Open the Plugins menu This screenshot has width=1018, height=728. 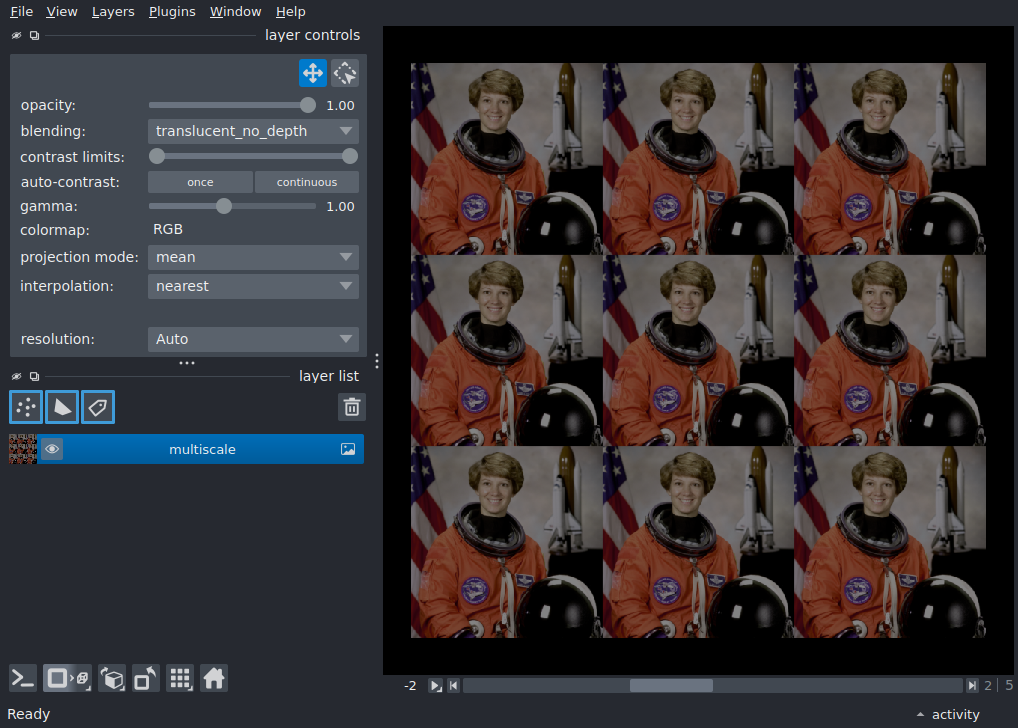tap(172, 12)
